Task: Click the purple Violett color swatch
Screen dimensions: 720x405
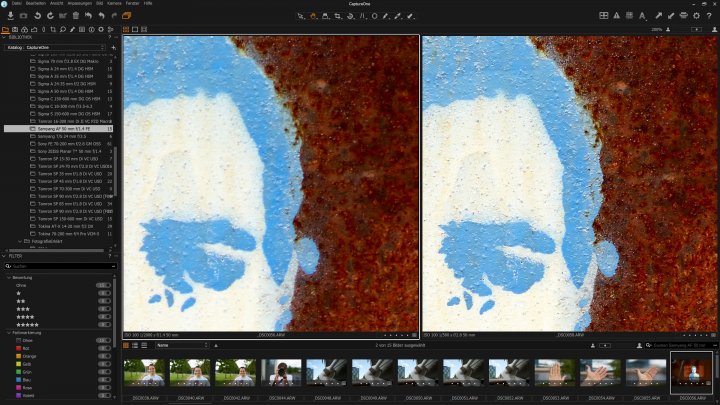Action: coord(18,395)
